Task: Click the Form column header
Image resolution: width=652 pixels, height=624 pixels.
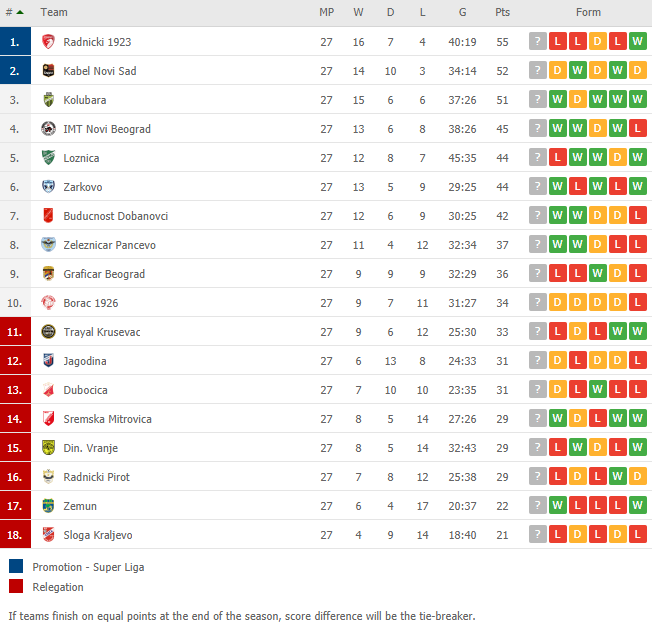Action: pyautogui.click(x=588, y=12)
